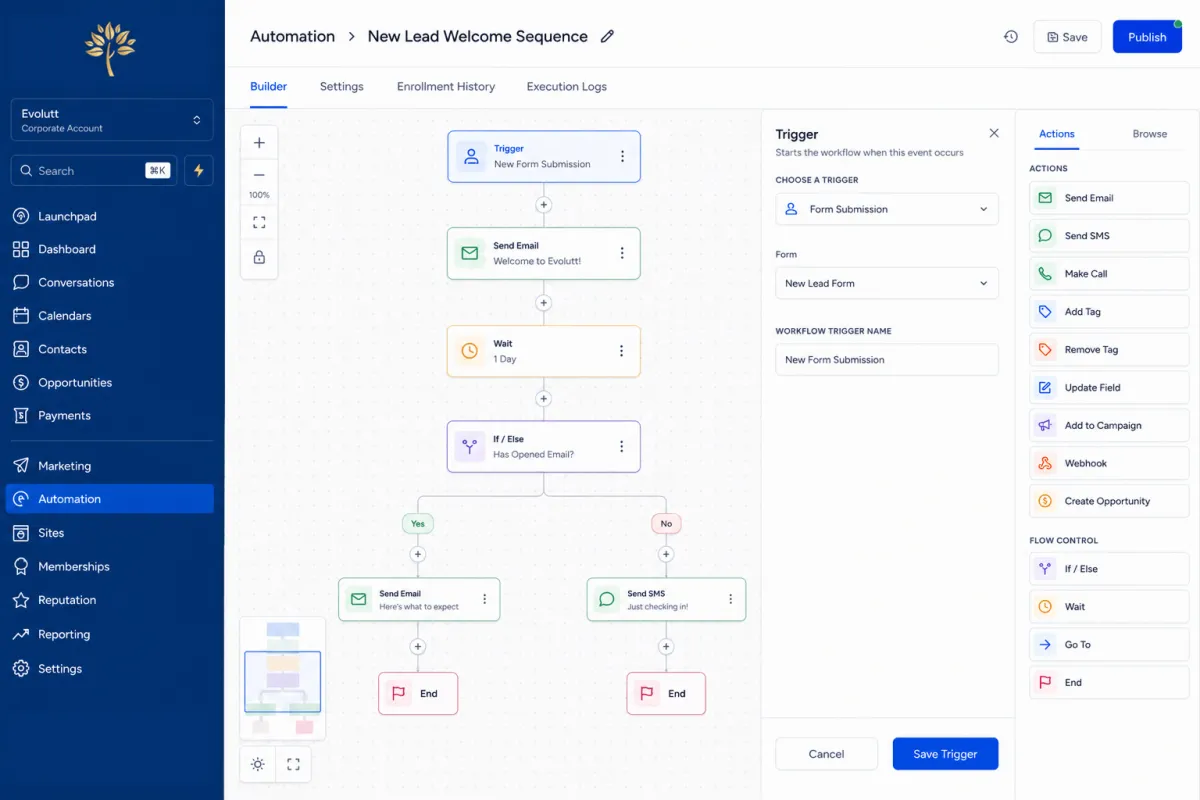The height and width of the screenshot is (800, 1200).
Task: Click the Save button
Action: pyautogui.click(x=1067, y=37)
